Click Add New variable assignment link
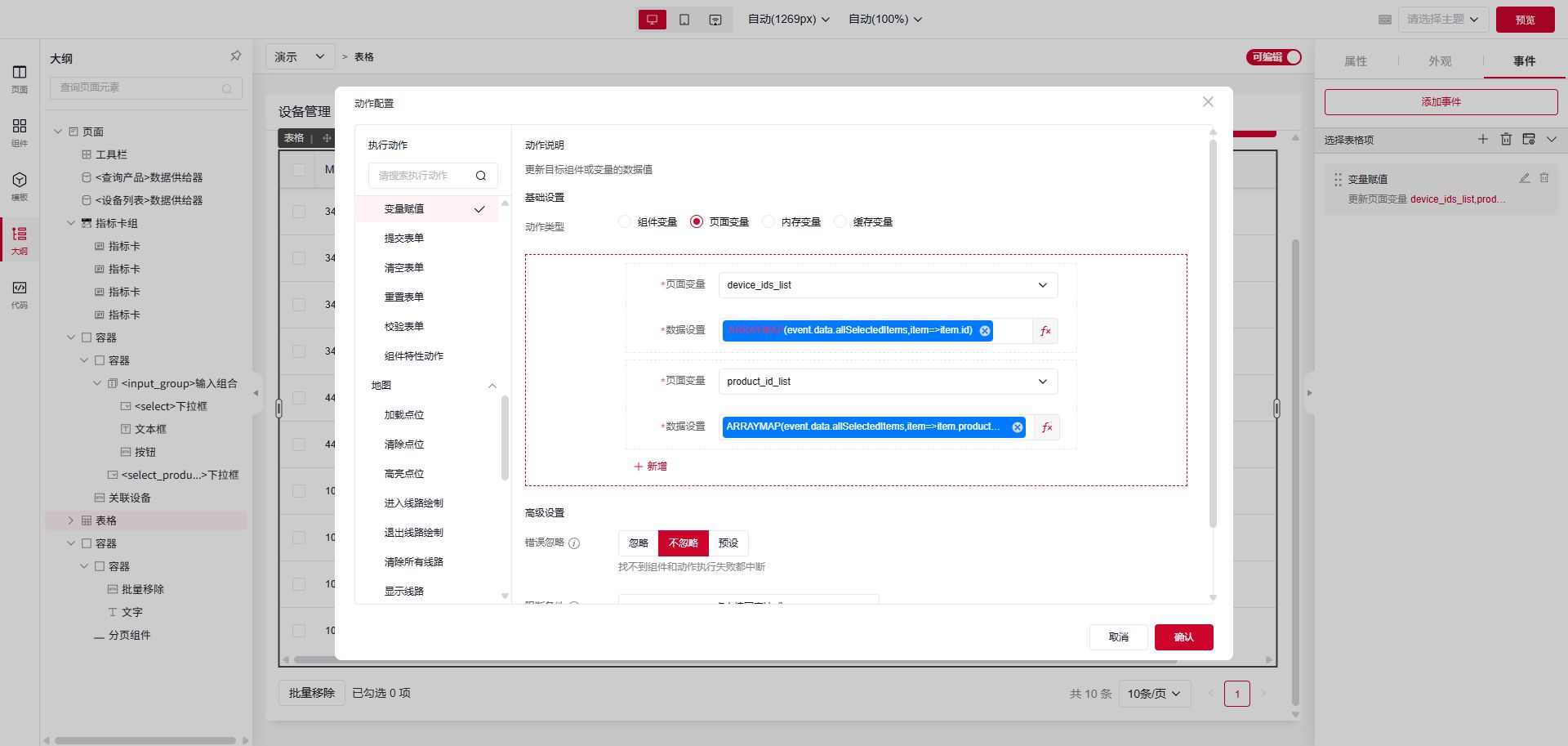 pos(651,467)
